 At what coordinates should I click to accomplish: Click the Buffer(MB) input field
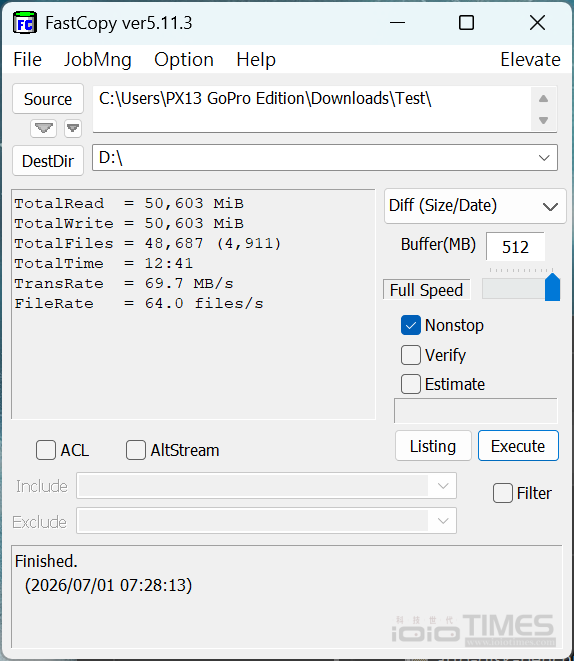click(x=515, y=247)
